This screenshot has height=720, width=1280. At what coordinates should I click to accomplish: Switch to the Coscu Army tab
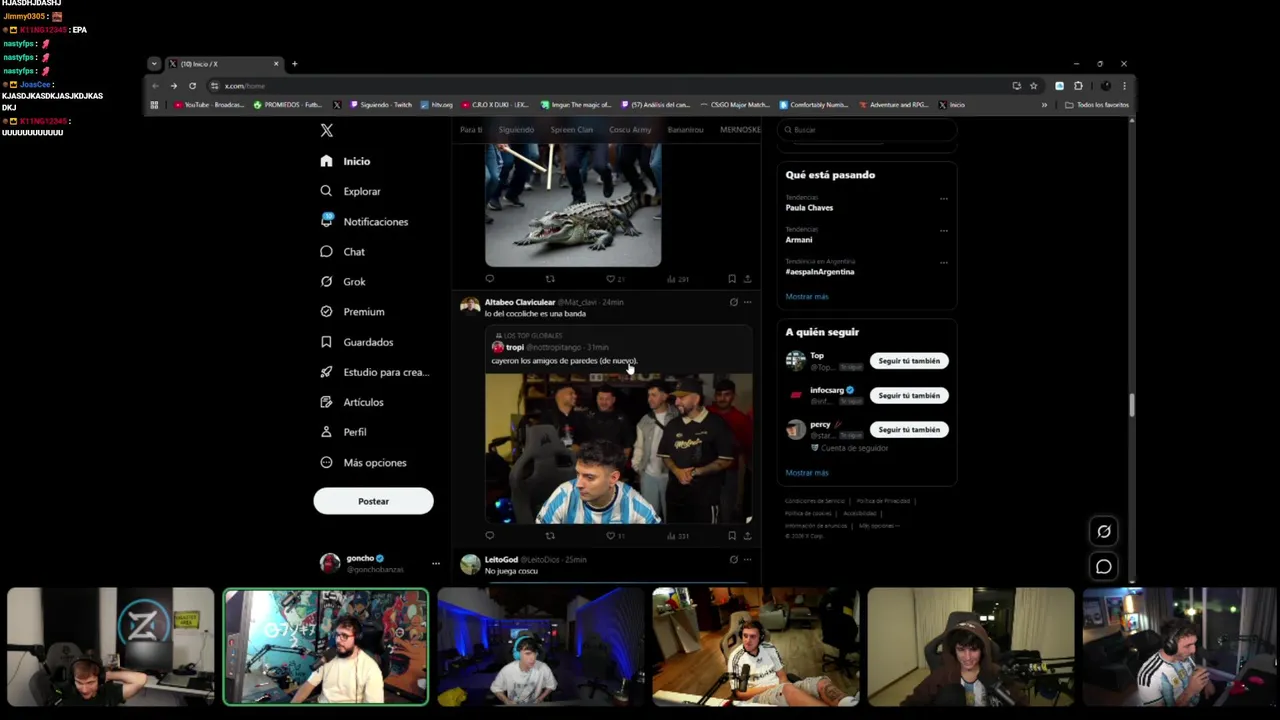tap(630, 130)
